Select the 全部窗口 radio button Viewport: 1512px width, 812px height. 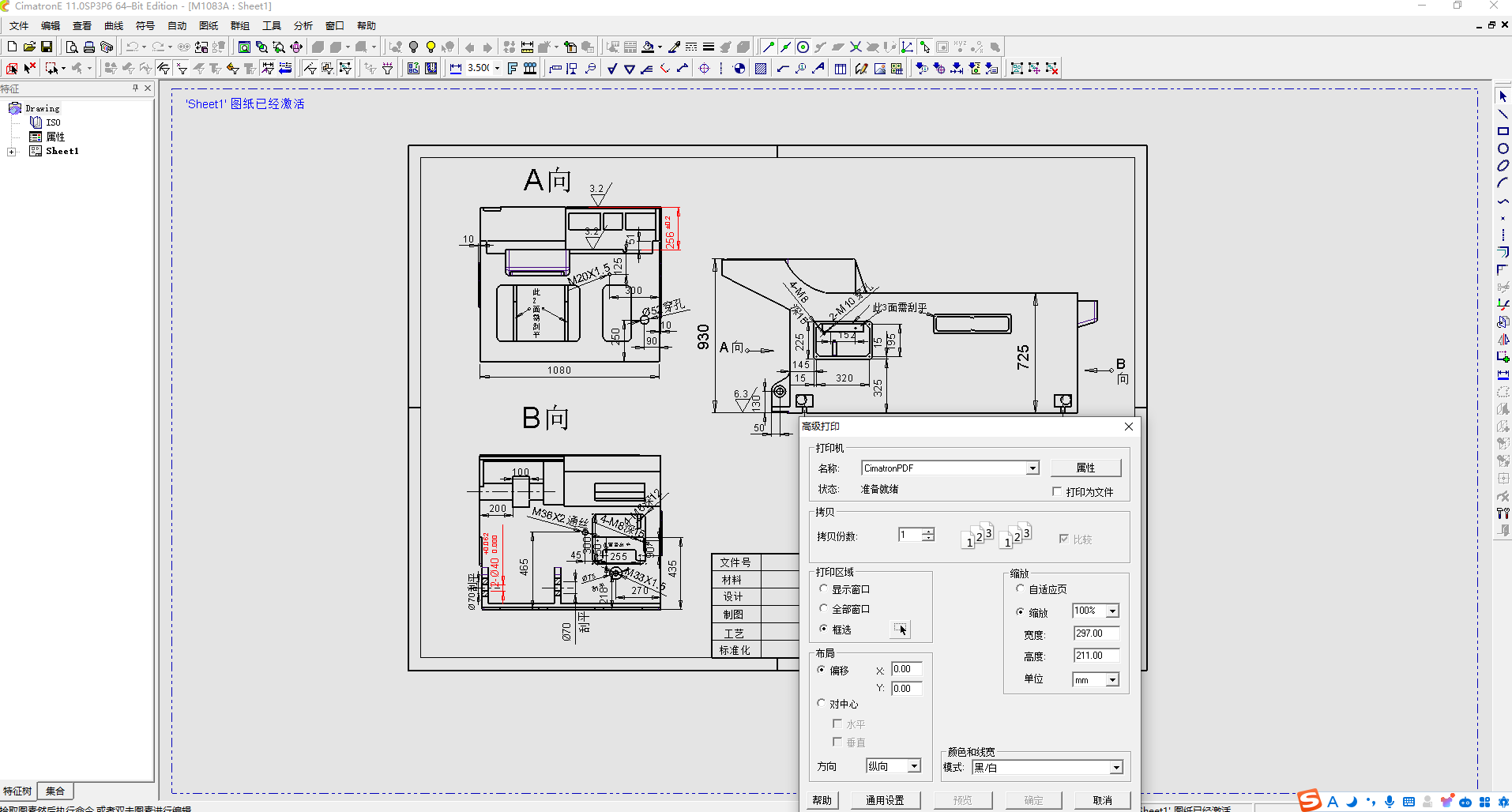pos(824,609)
